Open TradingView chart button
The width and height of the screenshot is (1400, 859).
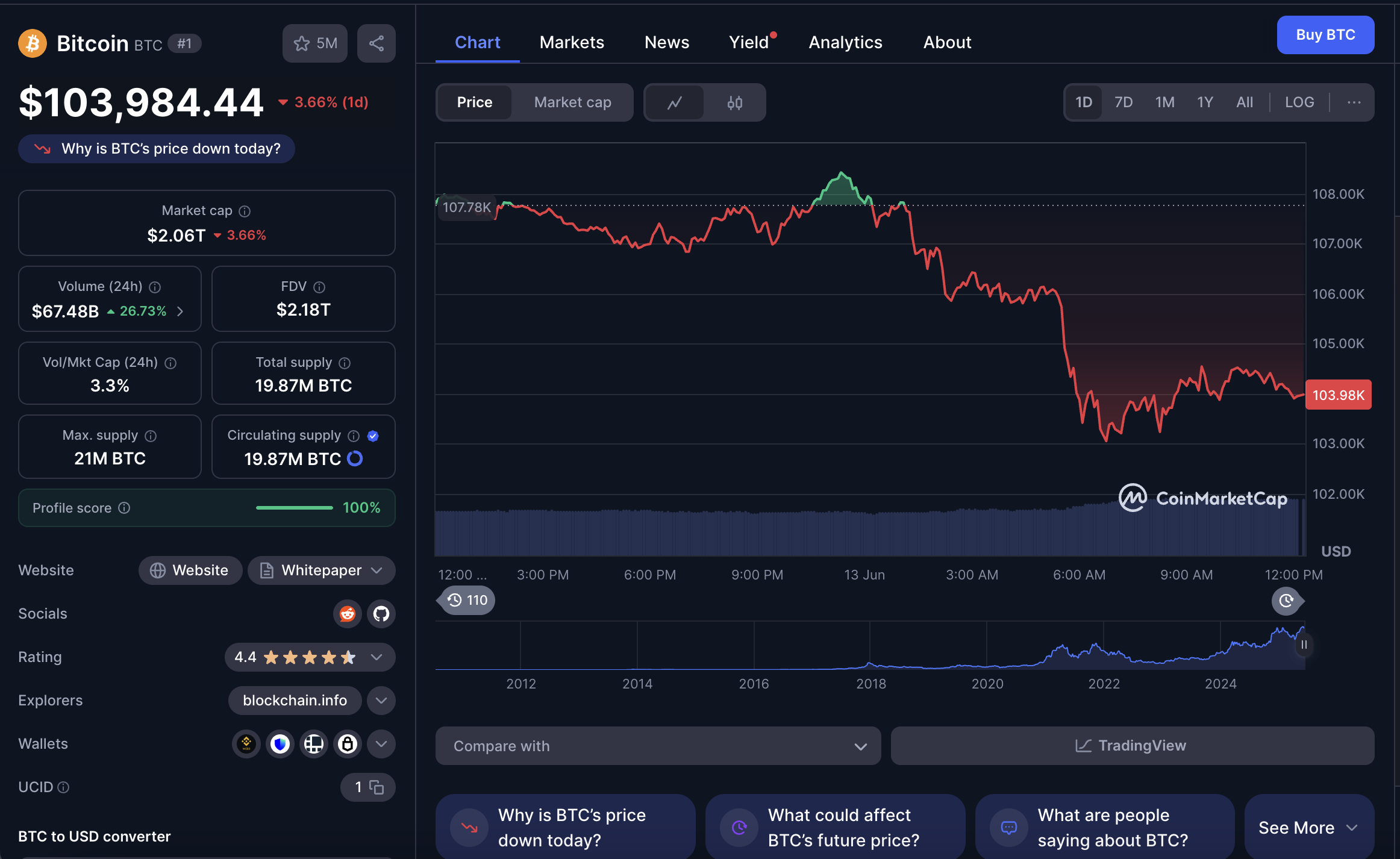(1133, 746)
